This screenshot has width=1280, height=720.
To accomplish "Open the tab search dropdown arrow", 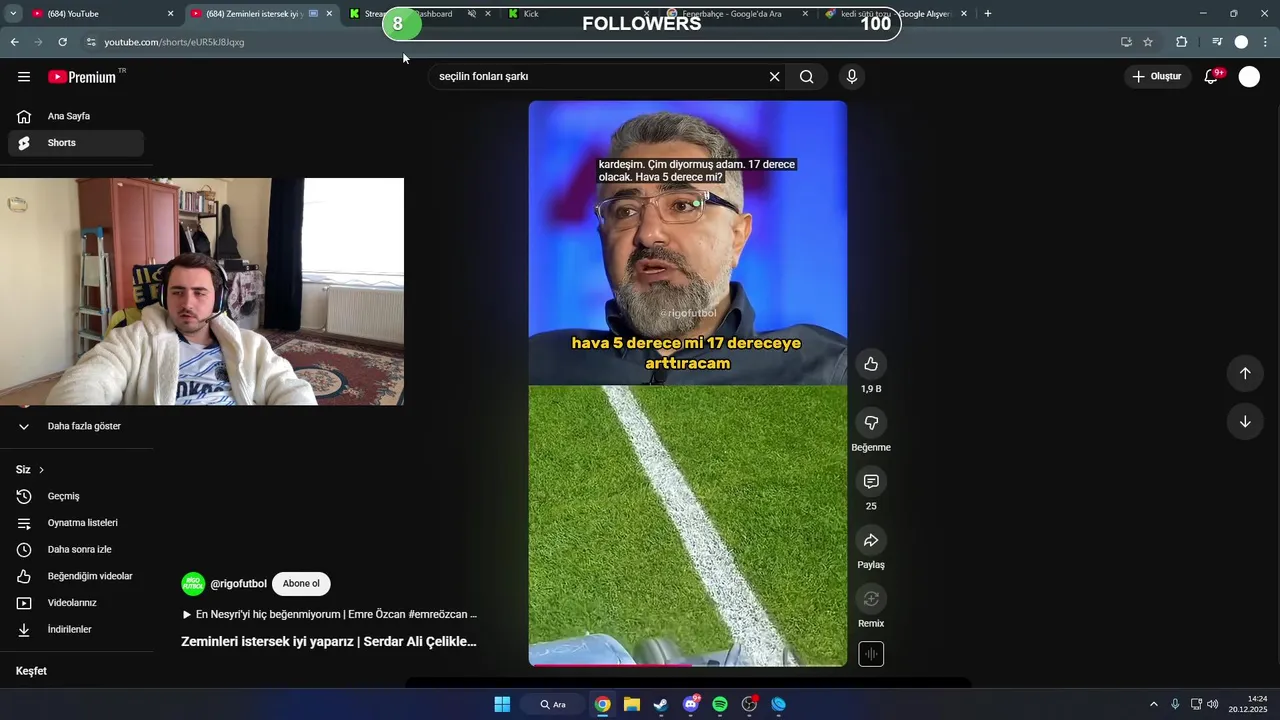I will [x=13, y=14].
